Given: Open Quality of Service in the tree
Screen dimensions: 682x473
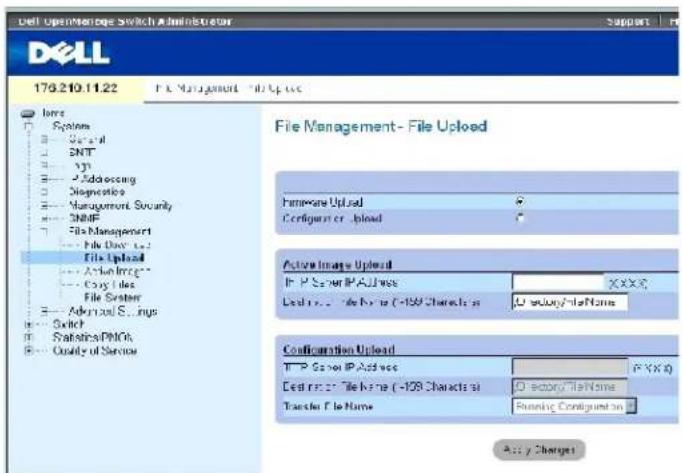Looking at the screenshot, I should (95, 351).
